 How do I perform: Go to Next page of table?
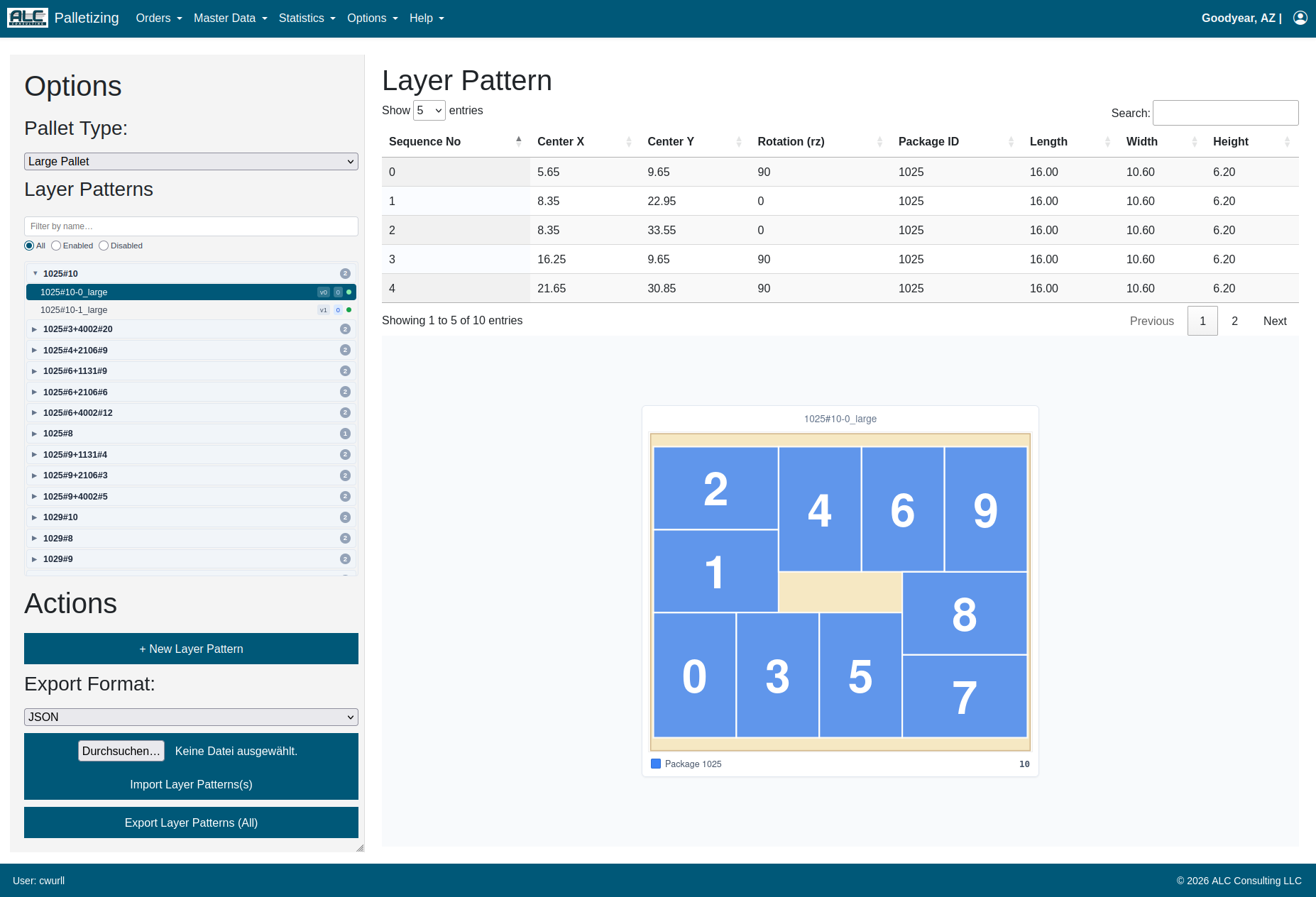1275,321
